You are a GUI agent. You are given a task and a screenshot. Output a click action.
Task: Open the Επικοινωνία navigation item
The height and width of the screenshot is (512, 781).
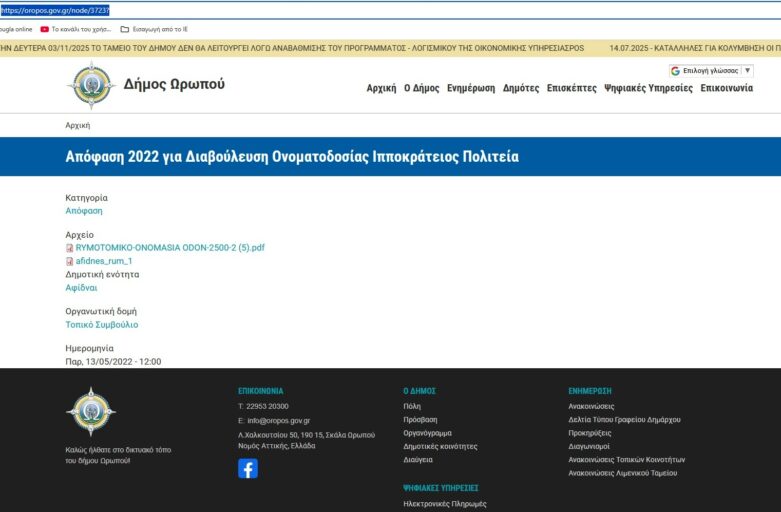(x=727, y=88)
